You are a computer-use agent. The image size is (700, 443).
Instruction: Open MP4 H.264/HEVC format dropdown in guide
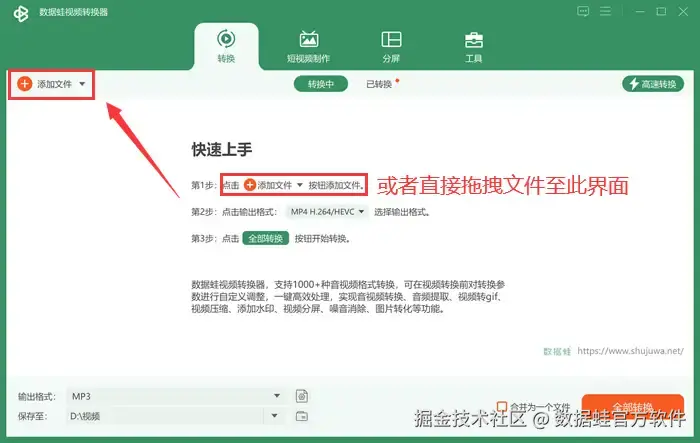[327, 212]
